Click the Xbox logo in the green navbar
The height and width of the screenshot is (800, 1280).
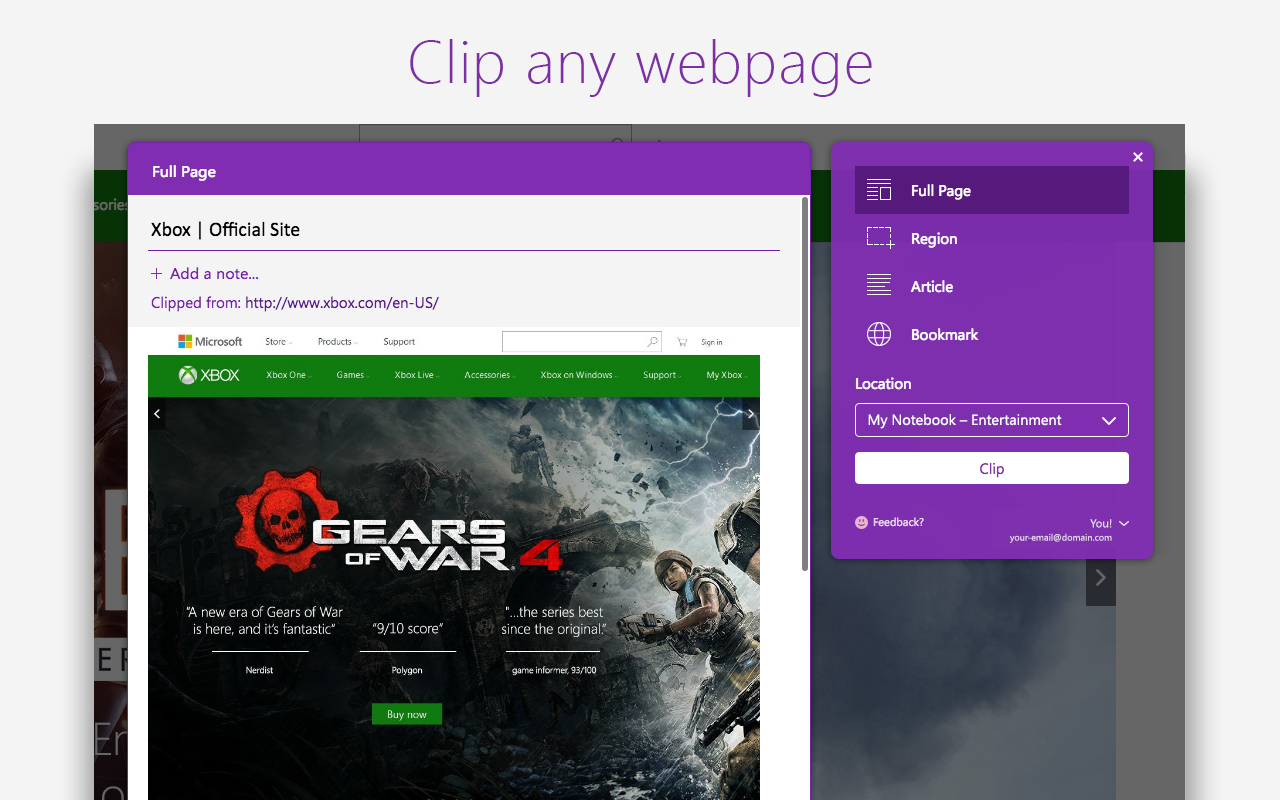208,375
